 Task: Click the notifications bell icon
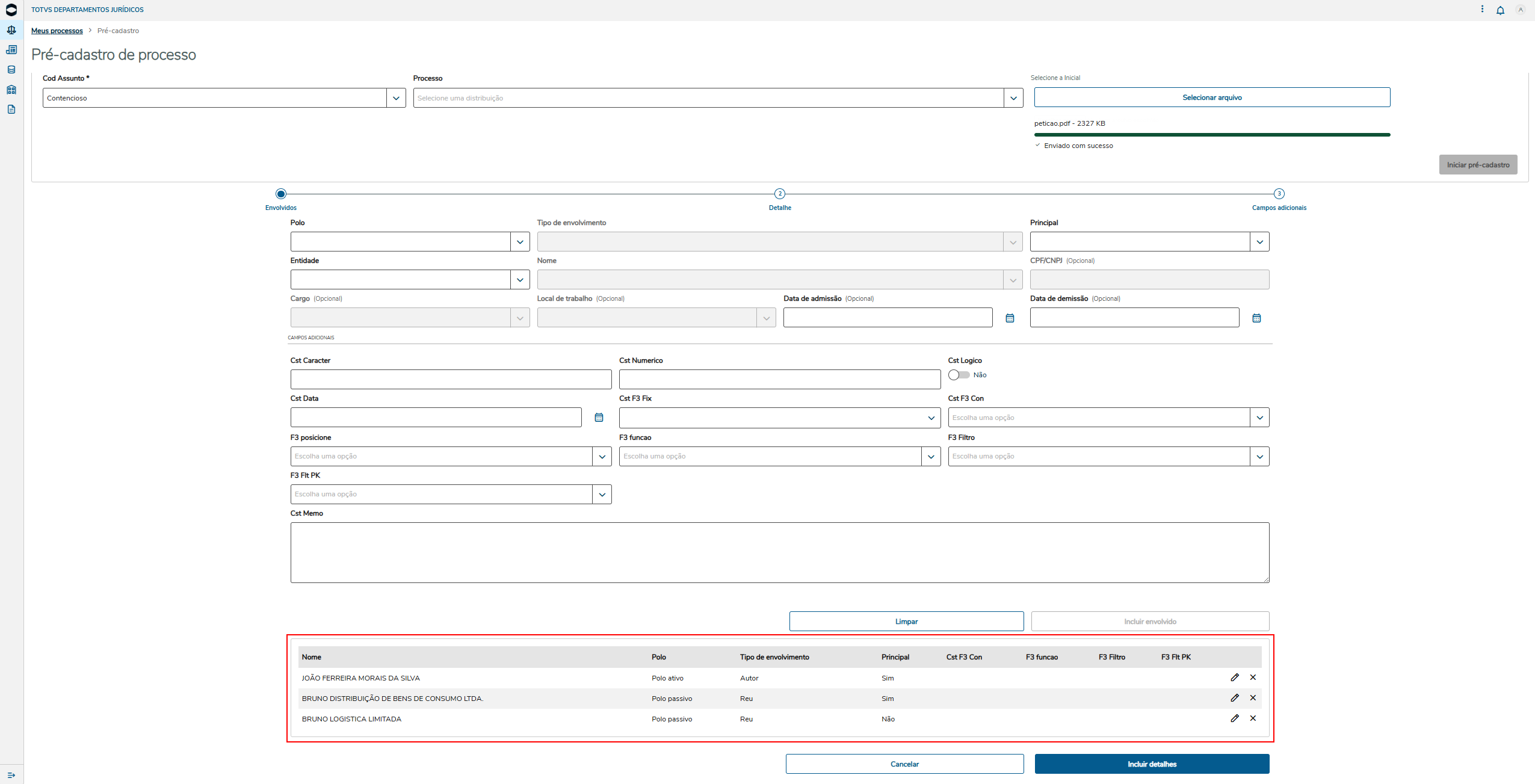point(1500,10)
